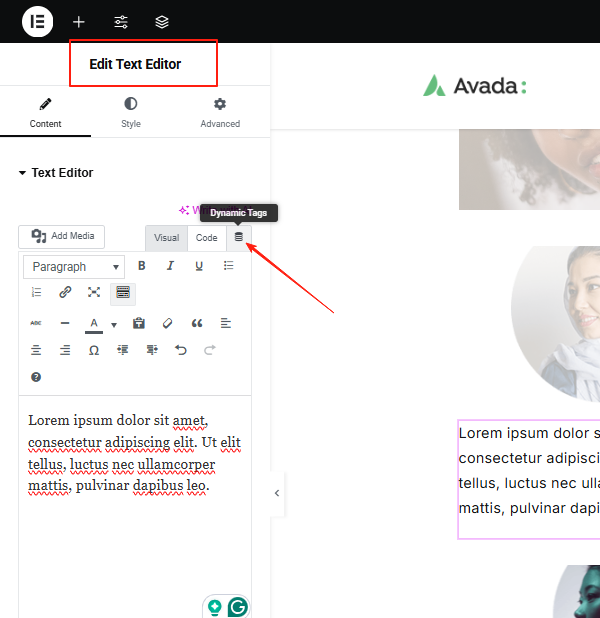Screen dimensions: 600x618
Task: Collapse the Text Editor section
Action: pyautogui.click(x=56, y=173)
